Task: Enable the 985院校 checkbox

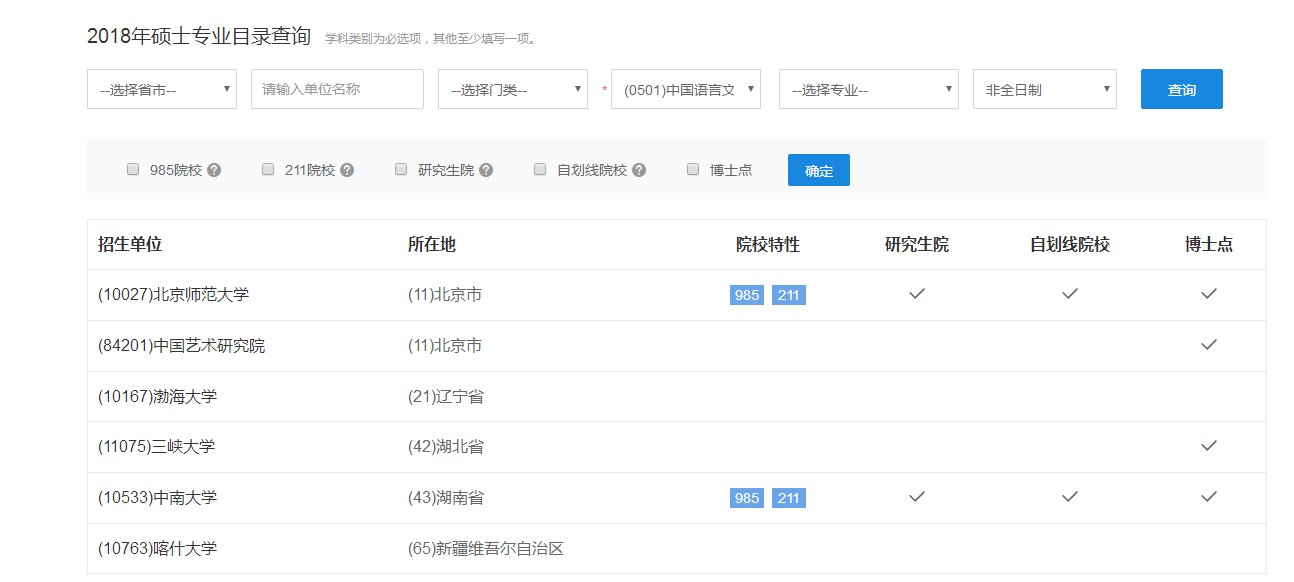Action: point(133,169)
